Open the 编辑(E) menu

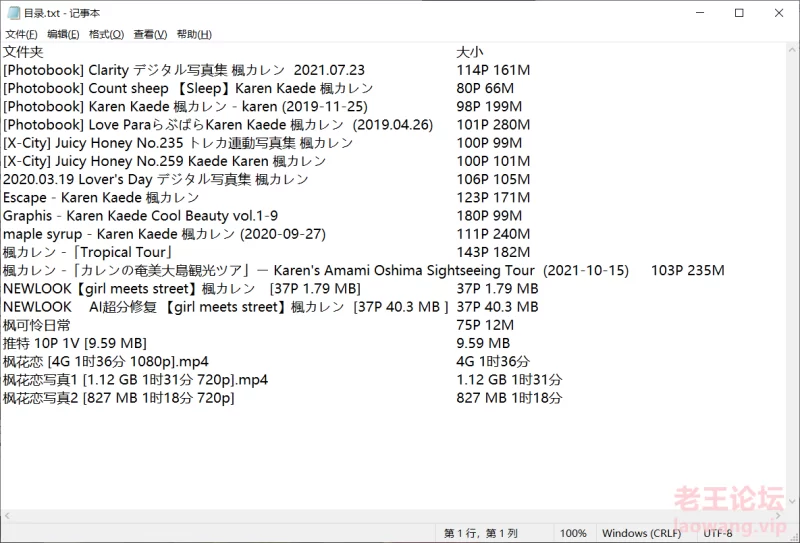(x=63, y=34)
